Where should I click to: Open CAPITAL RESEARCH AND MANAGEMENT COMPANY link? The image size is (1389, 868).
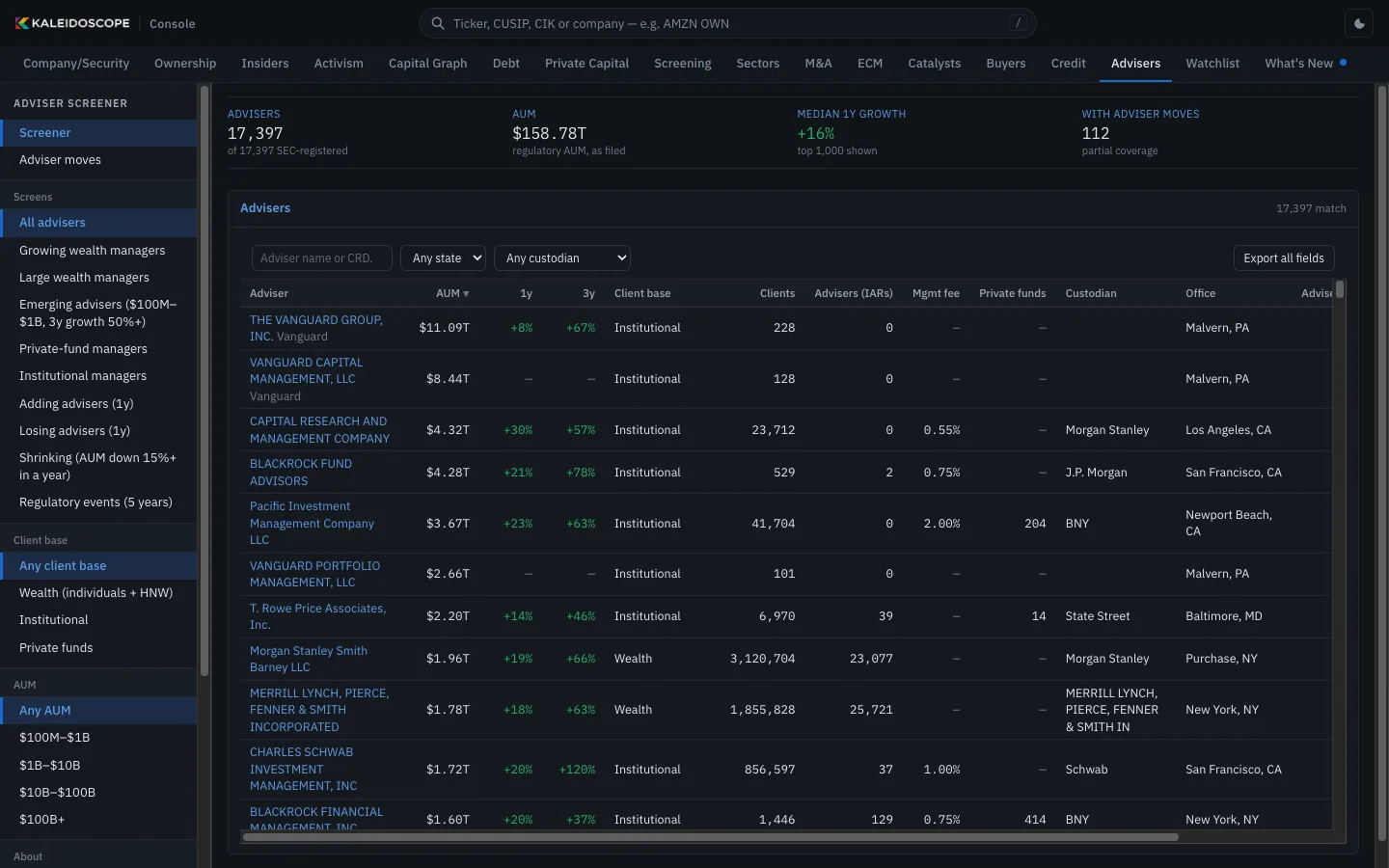(320, 430)
